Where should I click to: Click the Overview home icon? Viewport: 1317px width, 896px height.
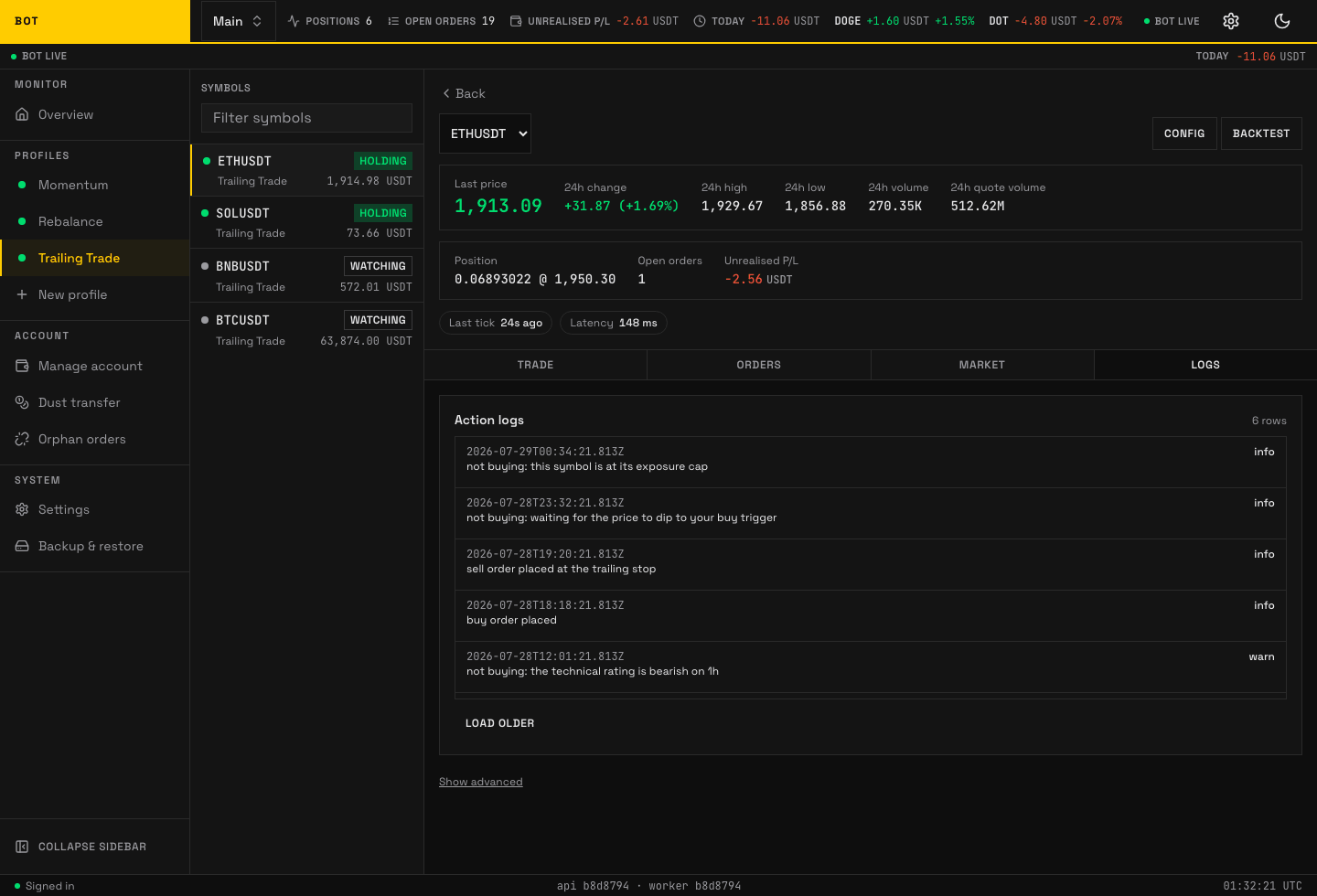click(22, 114)
